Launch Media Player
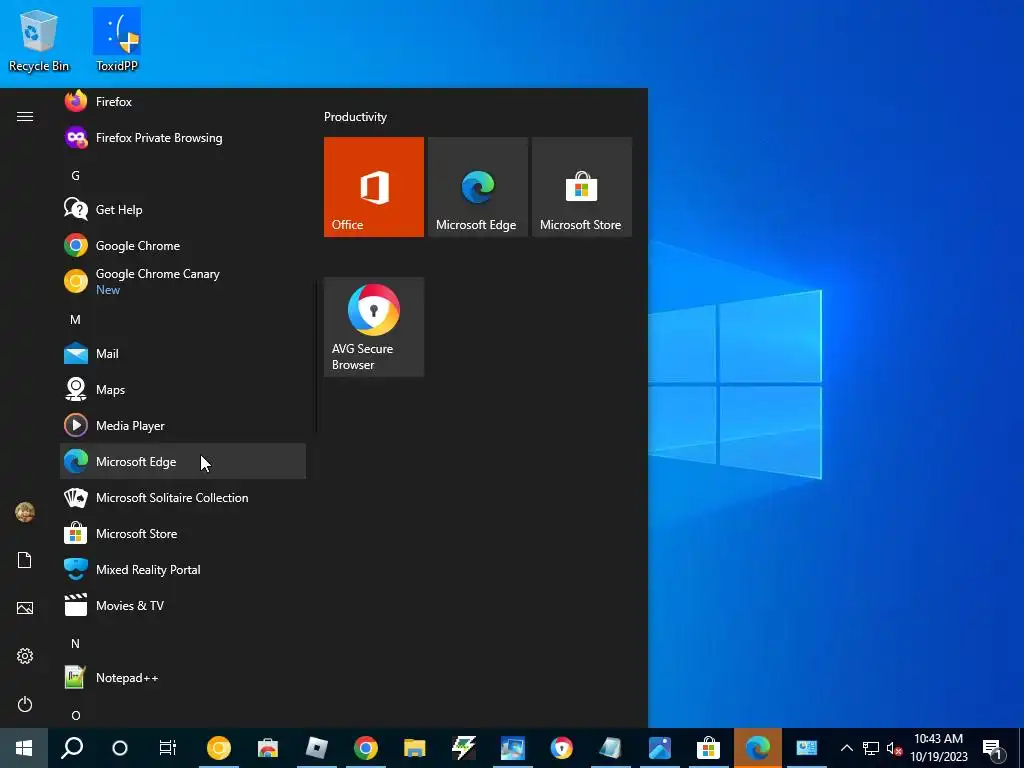The image size is (1024, 768). coord(183,426)
